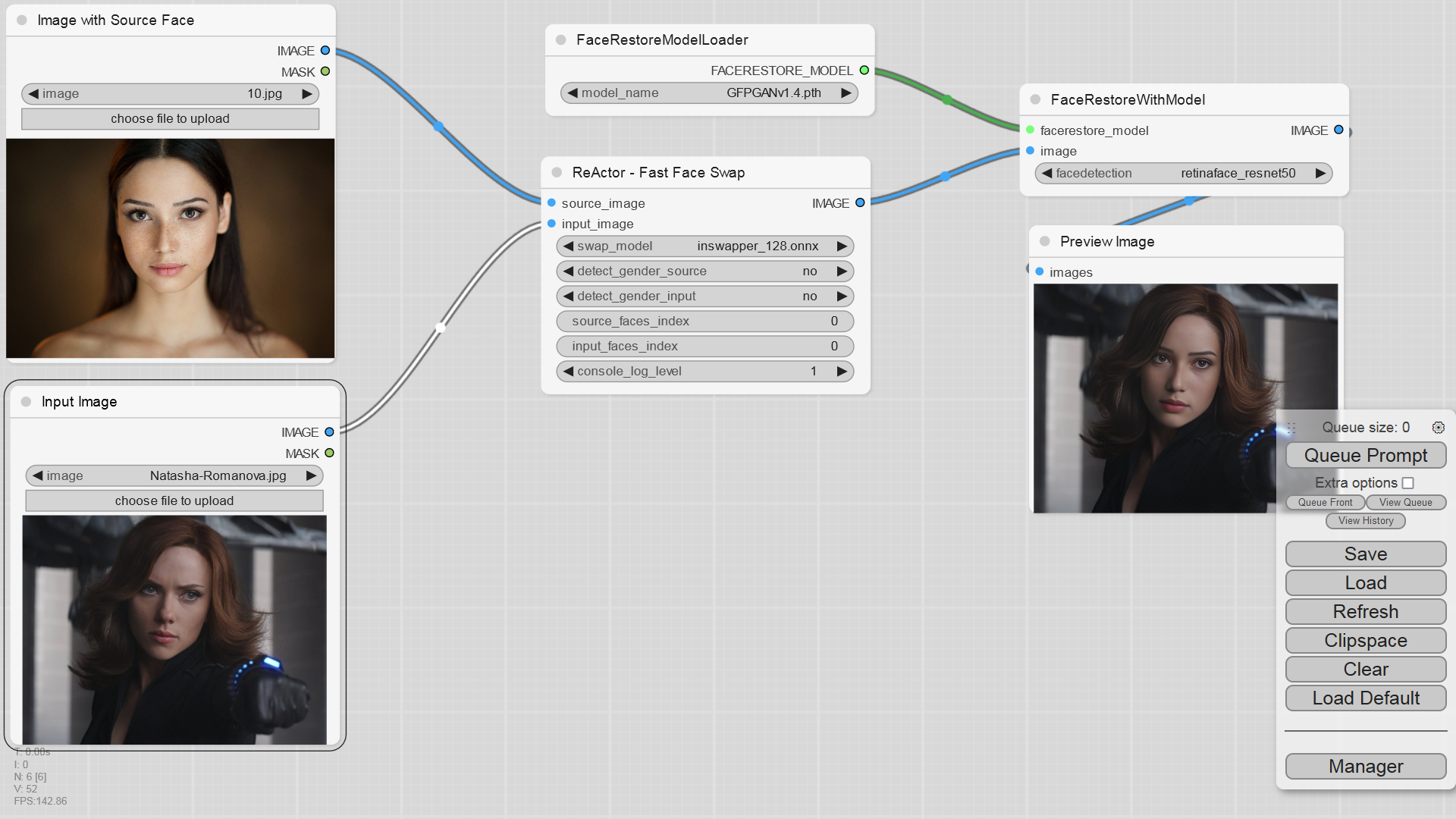Viewport: 1456px width, 819px height.
Task: Enable the Extra options checkbox
Action: point(1408,482)
